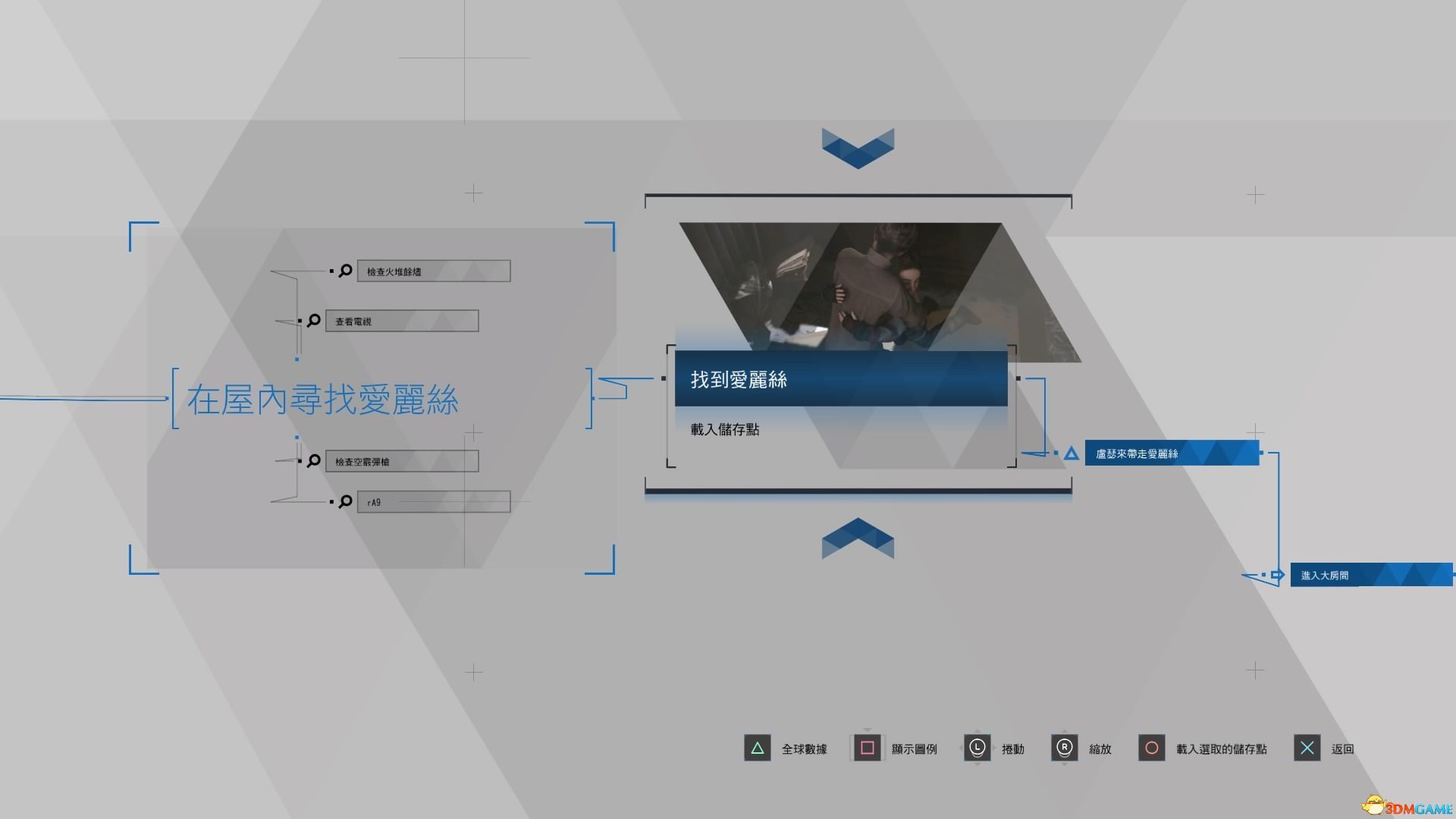Click the search icon next to 檢查火堆餘燼
This screenshot has width=1456, height=819.
click(344, 270)
